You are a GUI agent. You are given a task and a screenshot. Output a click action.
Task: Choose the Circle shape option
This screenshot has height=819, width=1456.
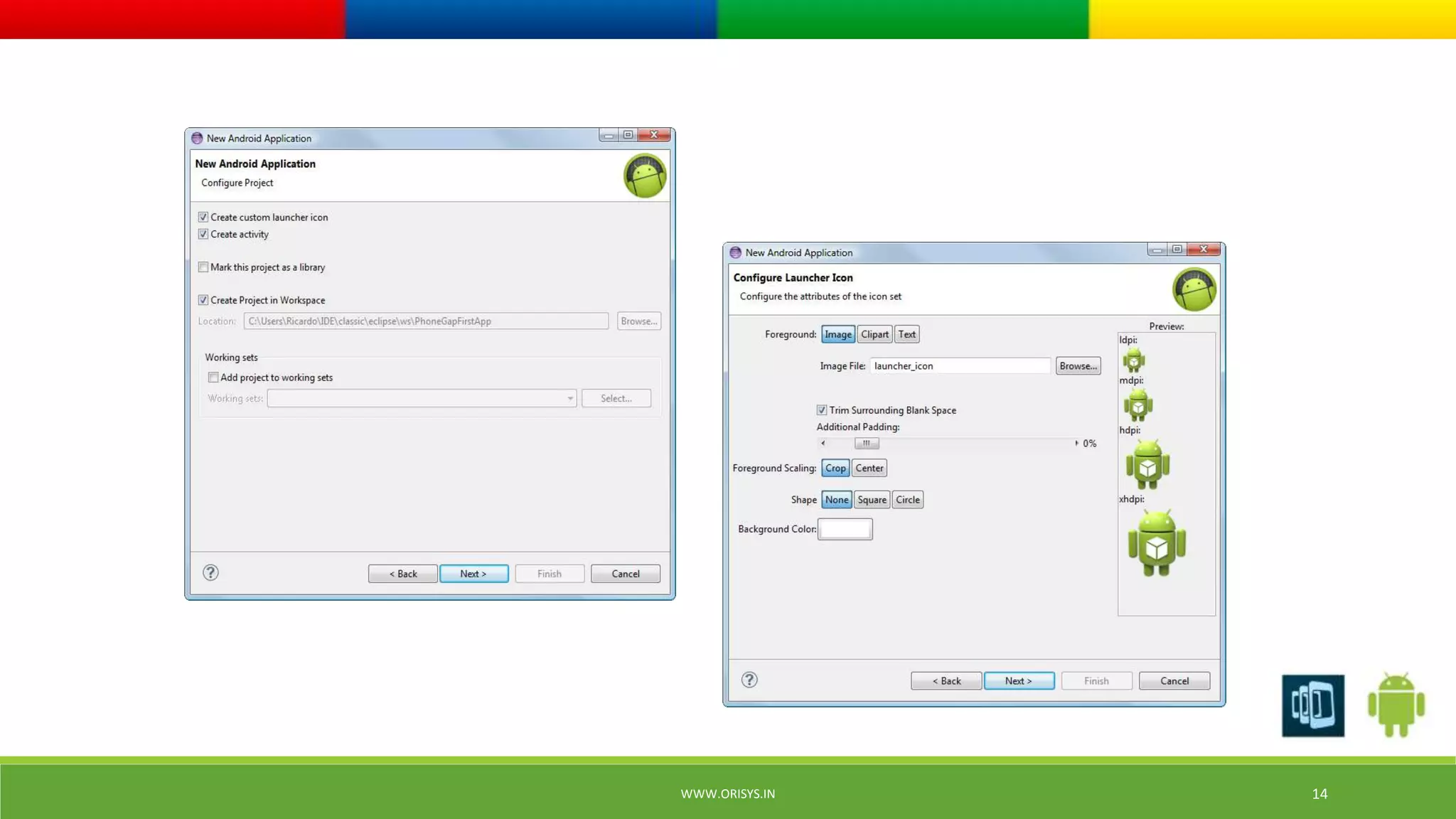point(907,500)
